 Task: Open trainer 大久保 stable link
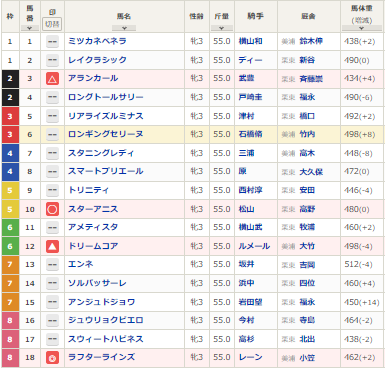[311, 172]
